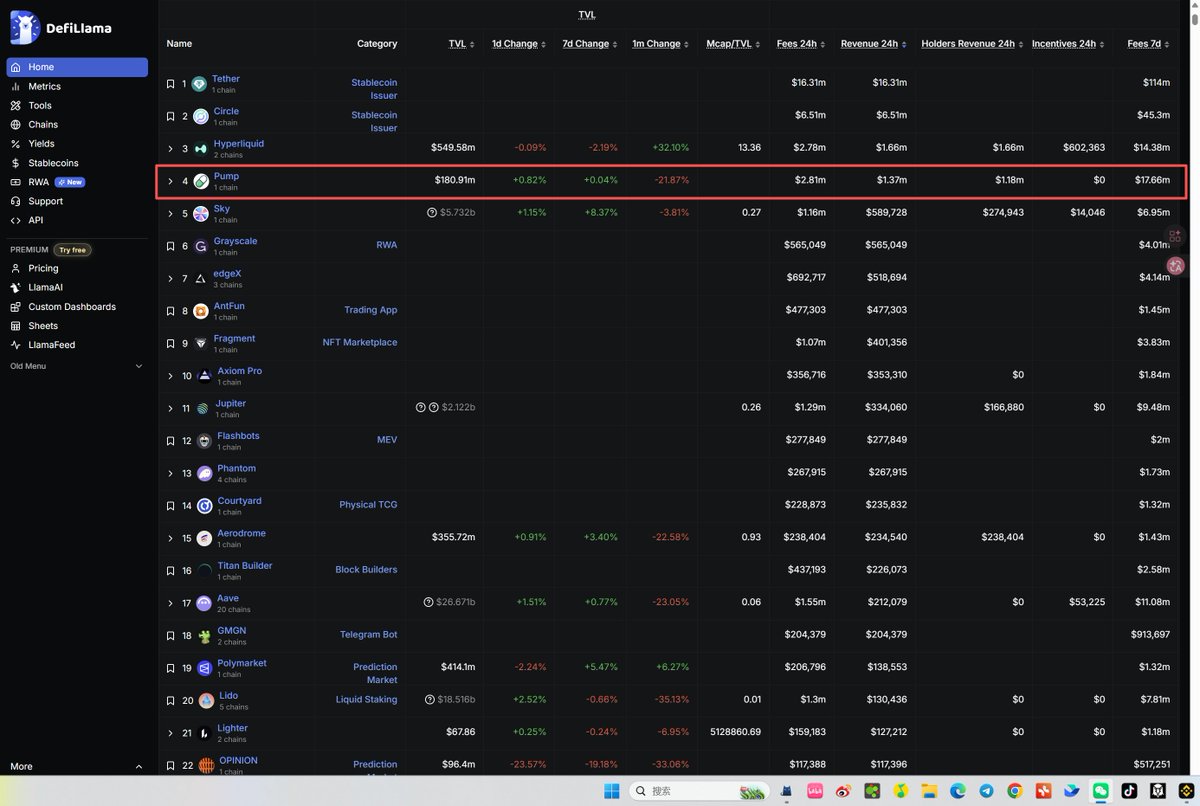
Task: Click the question-mark icon beside Aave TVL
Action: pos(429,602)
